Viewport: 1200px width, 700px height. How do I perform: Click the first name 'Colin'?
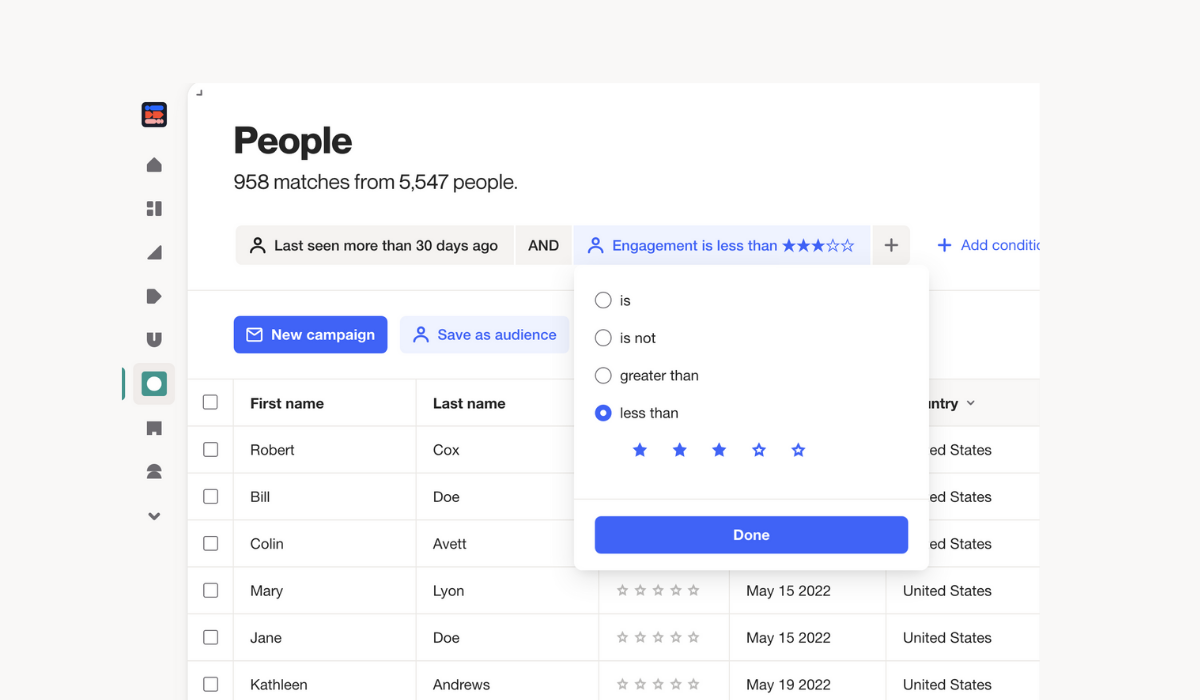coord(267,544)
